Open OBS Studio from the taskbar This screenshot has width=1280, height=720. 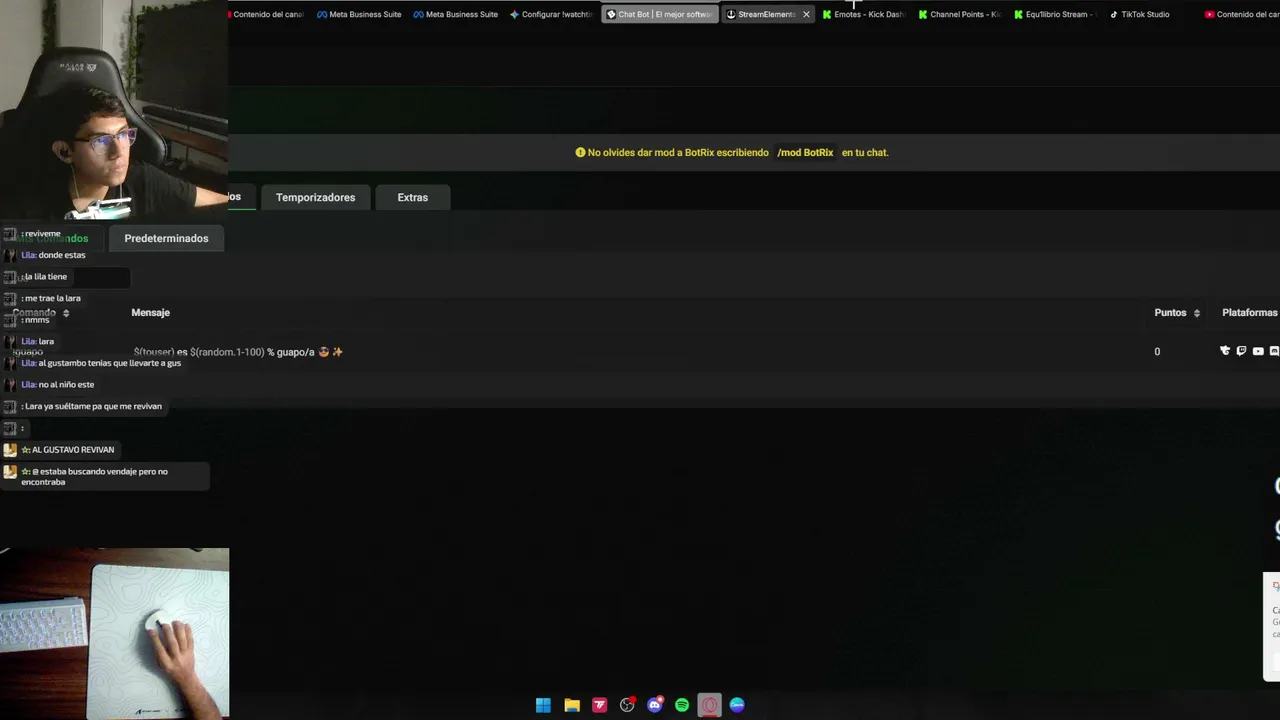(x=627, y=705)
